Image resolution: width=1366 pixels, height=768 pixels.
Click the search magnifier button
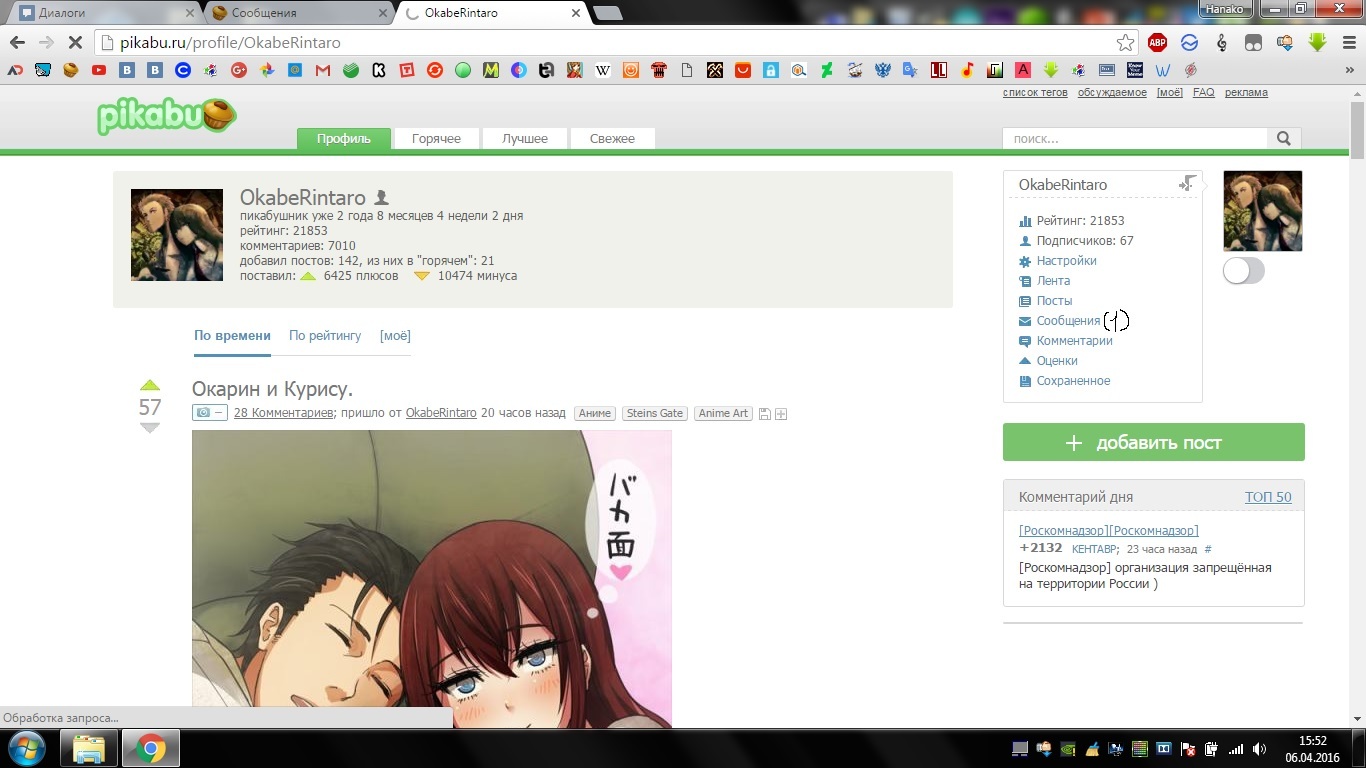pyautogui.click(x=1284, y=139)
